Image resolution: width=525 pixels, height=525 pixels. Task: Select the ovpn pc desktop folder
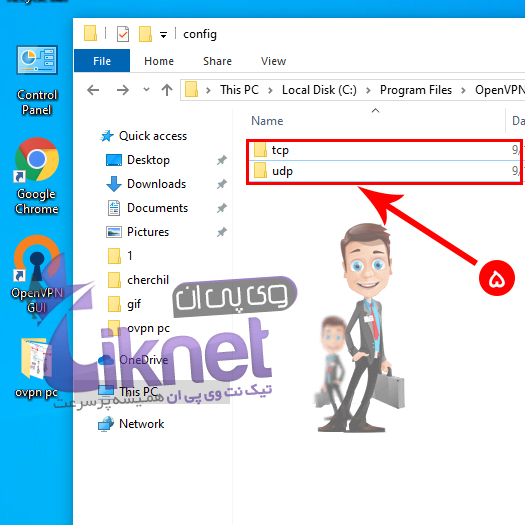point(36,368)
